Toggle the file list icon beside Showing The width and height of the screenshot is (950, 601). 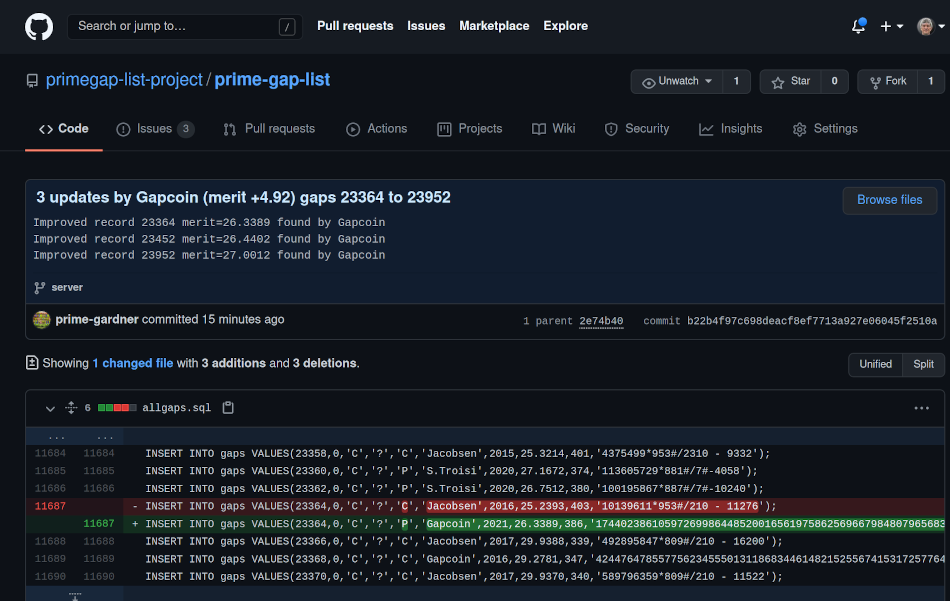click(x=32, y=363)
